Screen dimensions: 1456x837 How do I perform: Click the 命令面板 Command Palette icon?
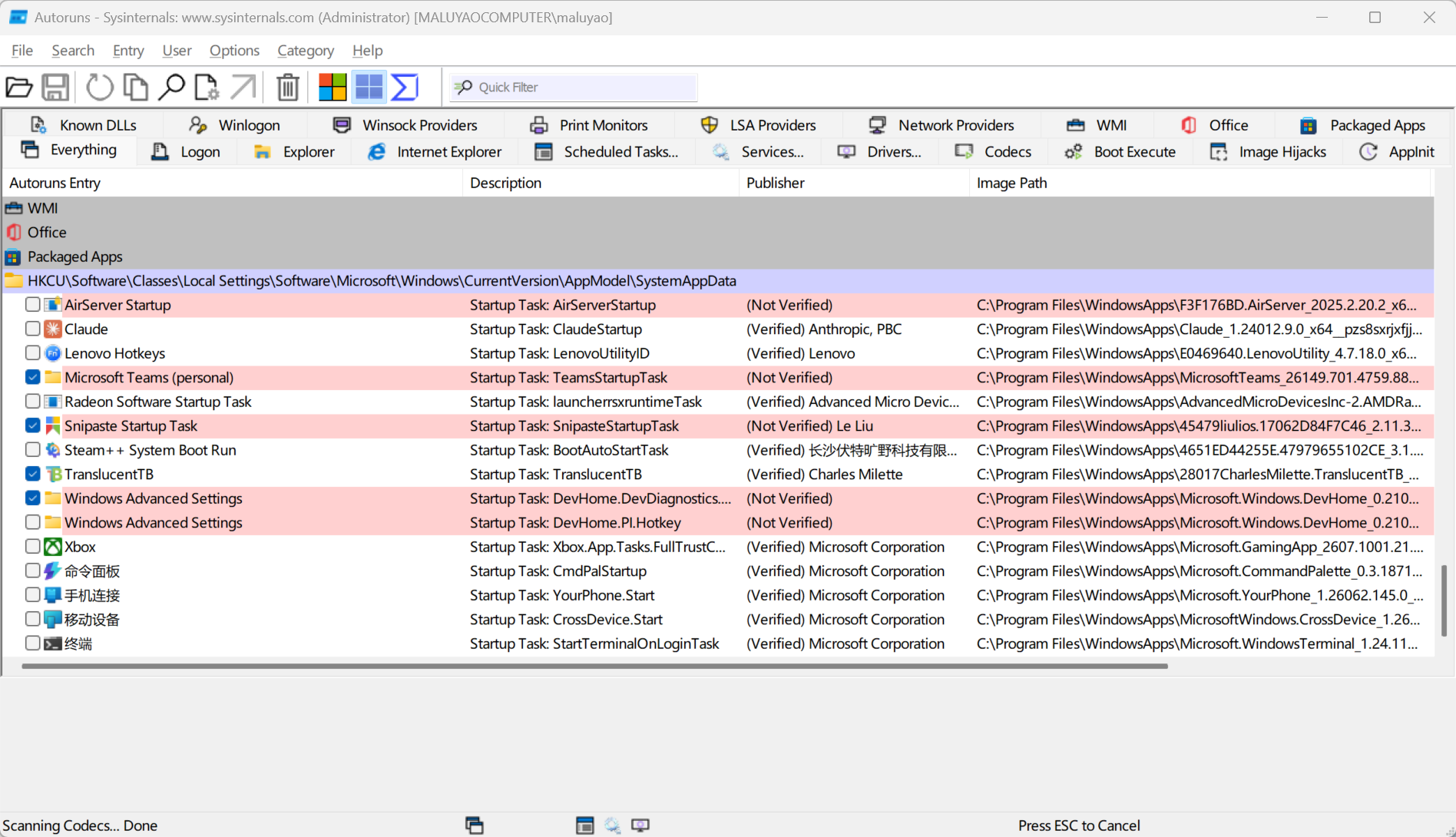(x=53, y=571)
